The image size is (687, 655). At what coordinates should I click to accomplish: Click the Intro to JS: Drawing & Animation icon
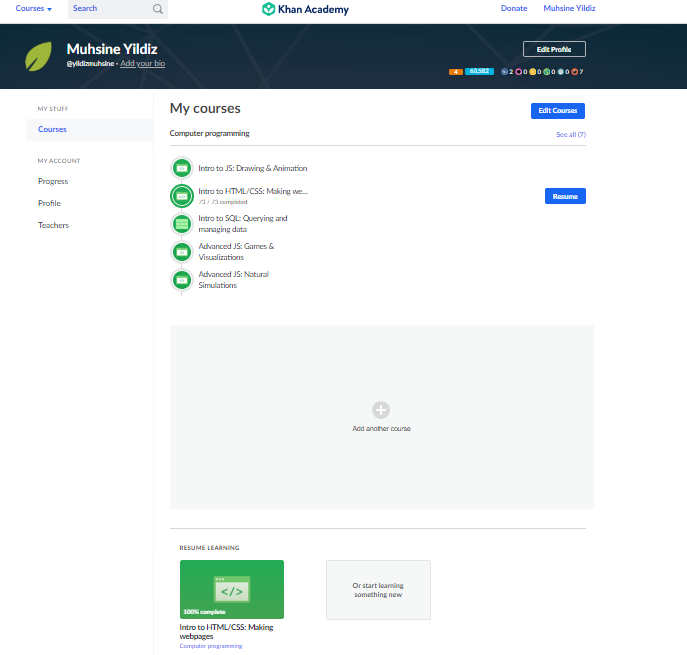click(x=181, y=168)
